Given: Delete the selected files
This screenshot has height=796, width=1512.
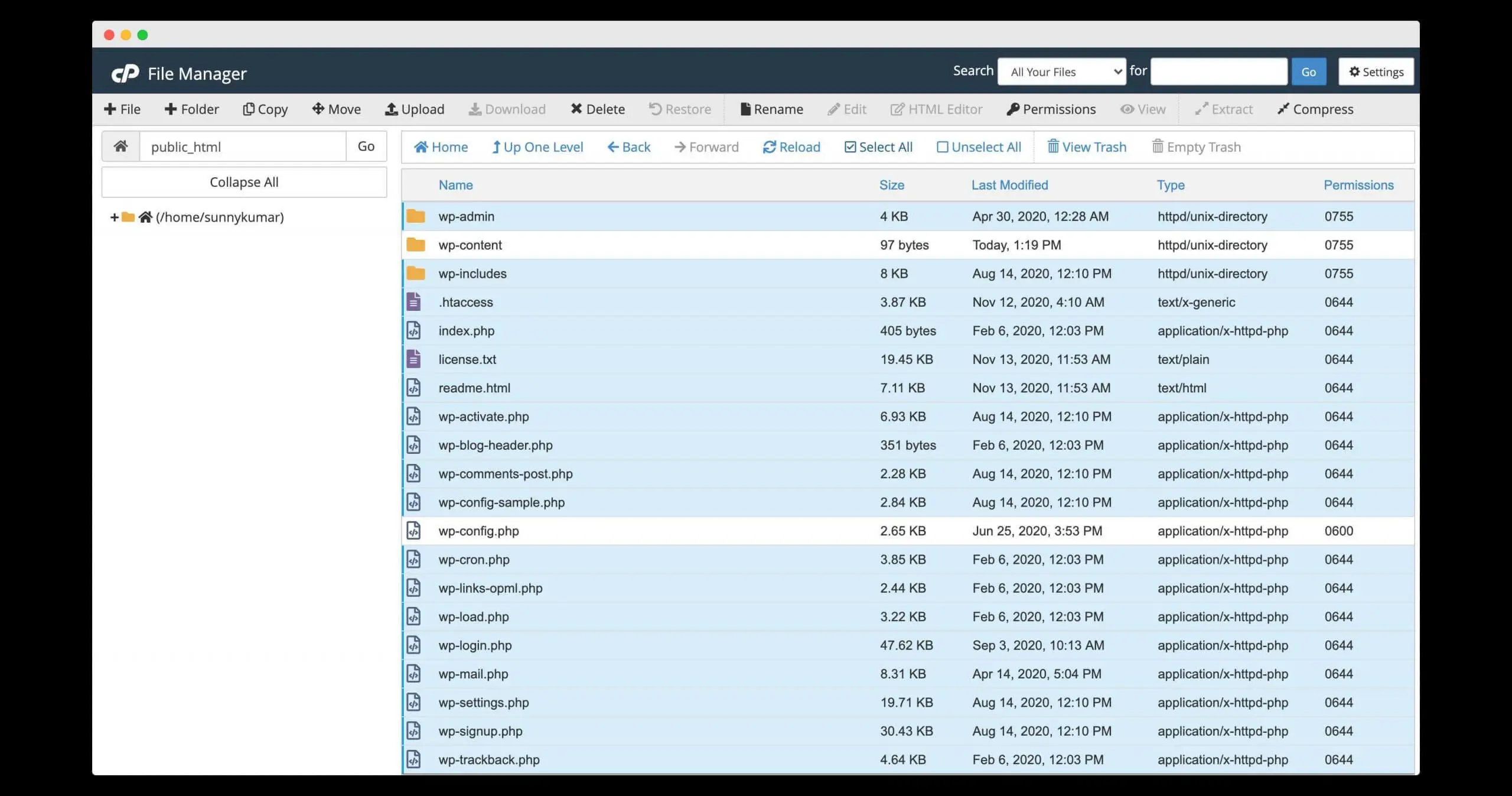Looking at the screenshot, I should point(597,109).
